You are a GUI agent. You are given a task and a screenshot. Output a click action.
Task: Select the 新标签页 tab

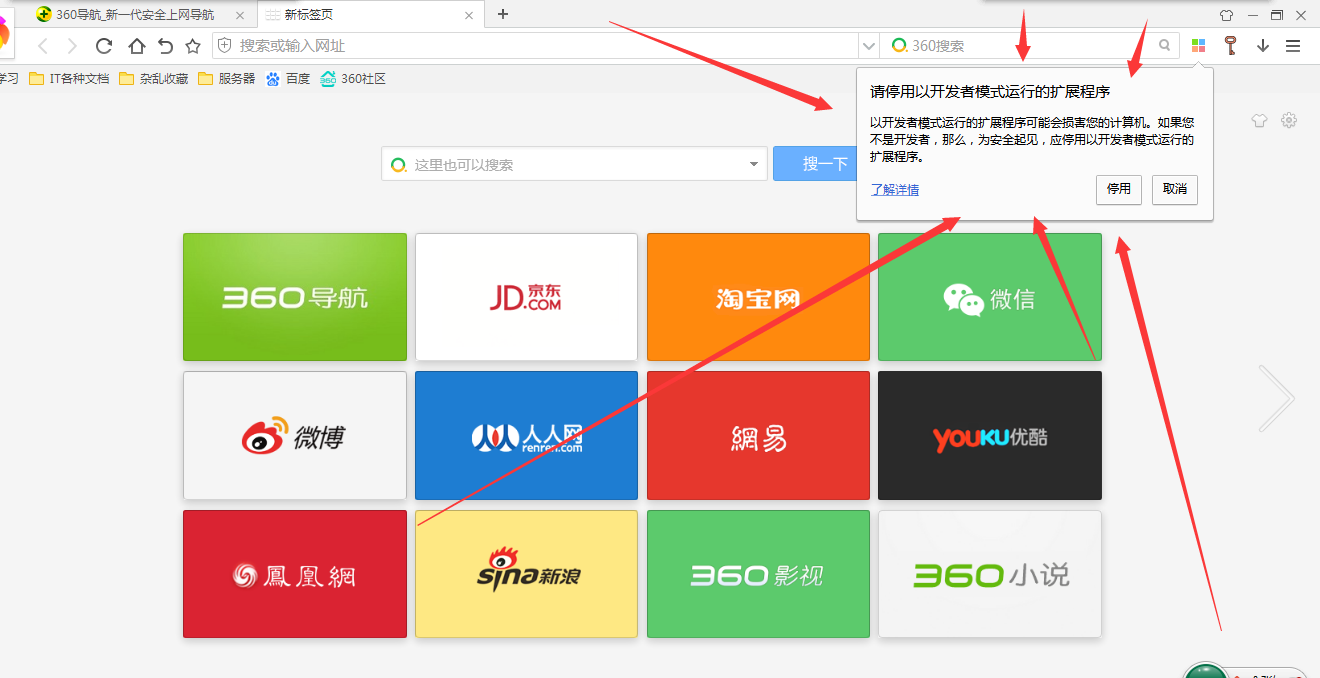tap(370, 15)
